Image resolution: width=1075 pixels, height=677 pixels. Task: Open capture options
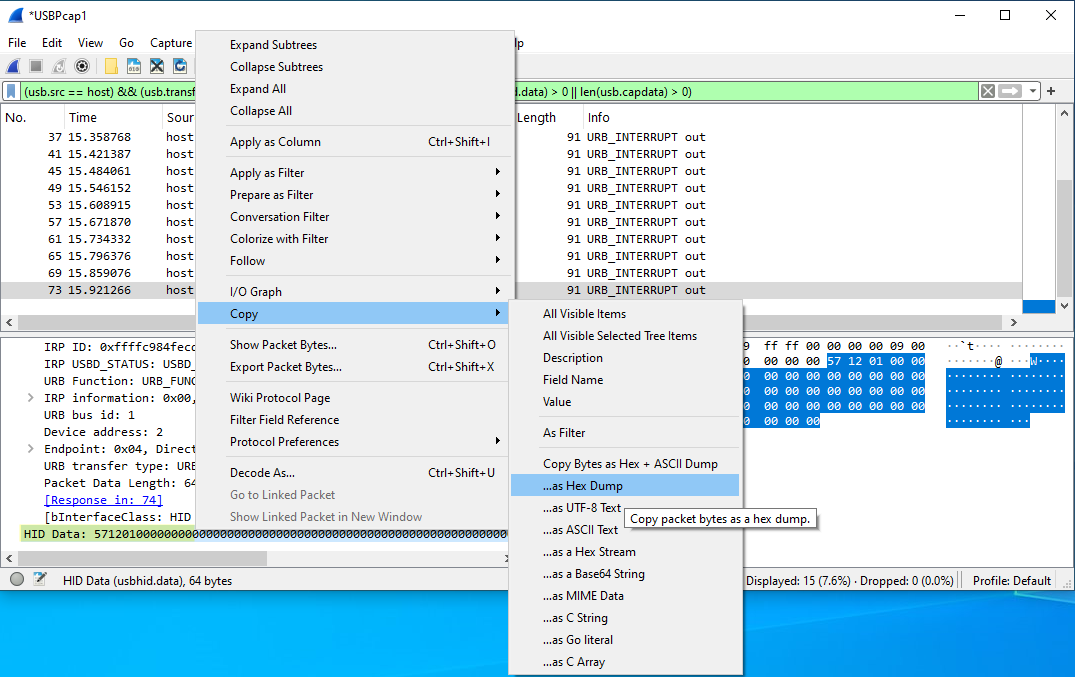tap(82, 66)
